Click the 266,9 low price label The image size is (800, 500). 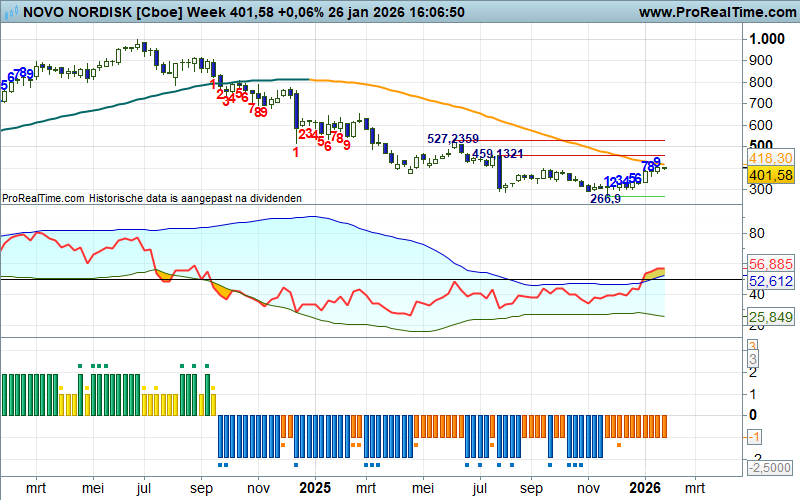point(605,199)
